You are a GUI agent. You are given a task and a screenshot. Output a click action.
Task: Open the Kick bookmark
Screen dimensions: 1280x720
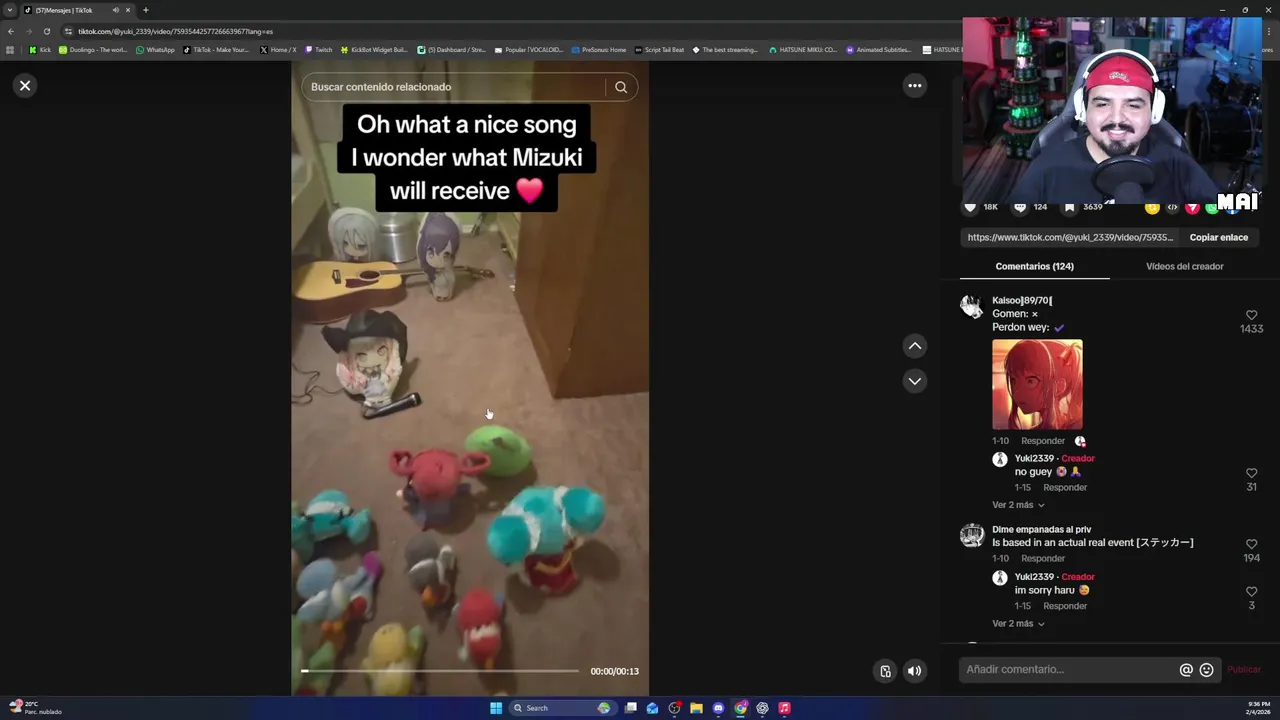point(40,50)
